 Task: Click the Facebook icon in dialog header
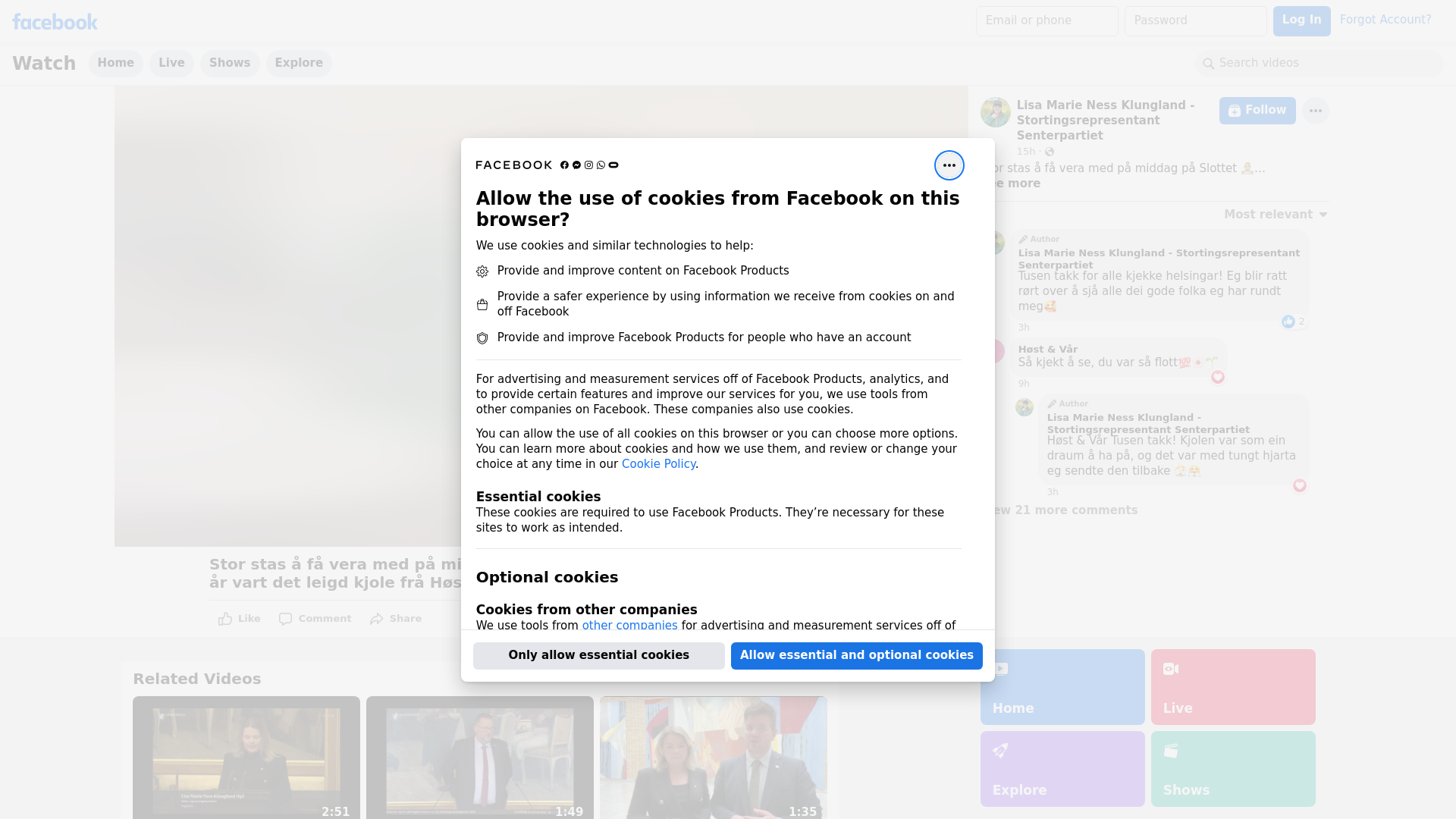[564, 165]
